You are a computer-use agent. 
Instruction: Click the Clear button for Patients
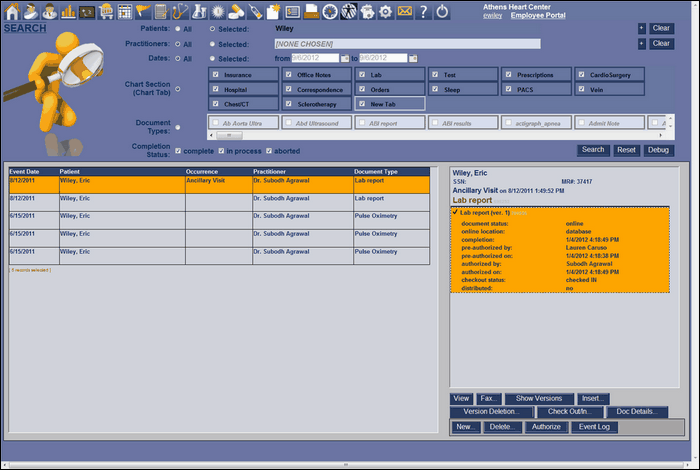point(661,28)
